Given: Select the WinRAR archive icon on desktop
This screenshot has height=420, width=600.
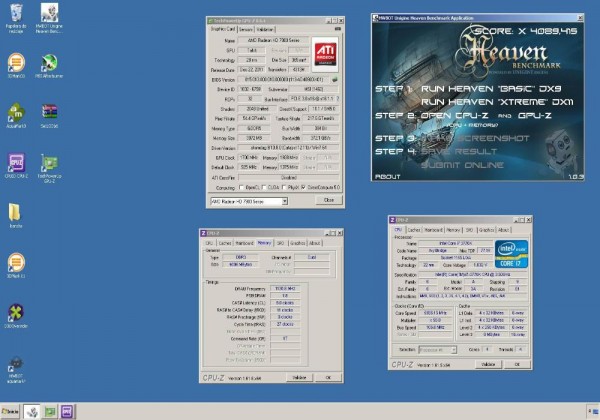Looking at the screenshot, I should tap(49, 113).
